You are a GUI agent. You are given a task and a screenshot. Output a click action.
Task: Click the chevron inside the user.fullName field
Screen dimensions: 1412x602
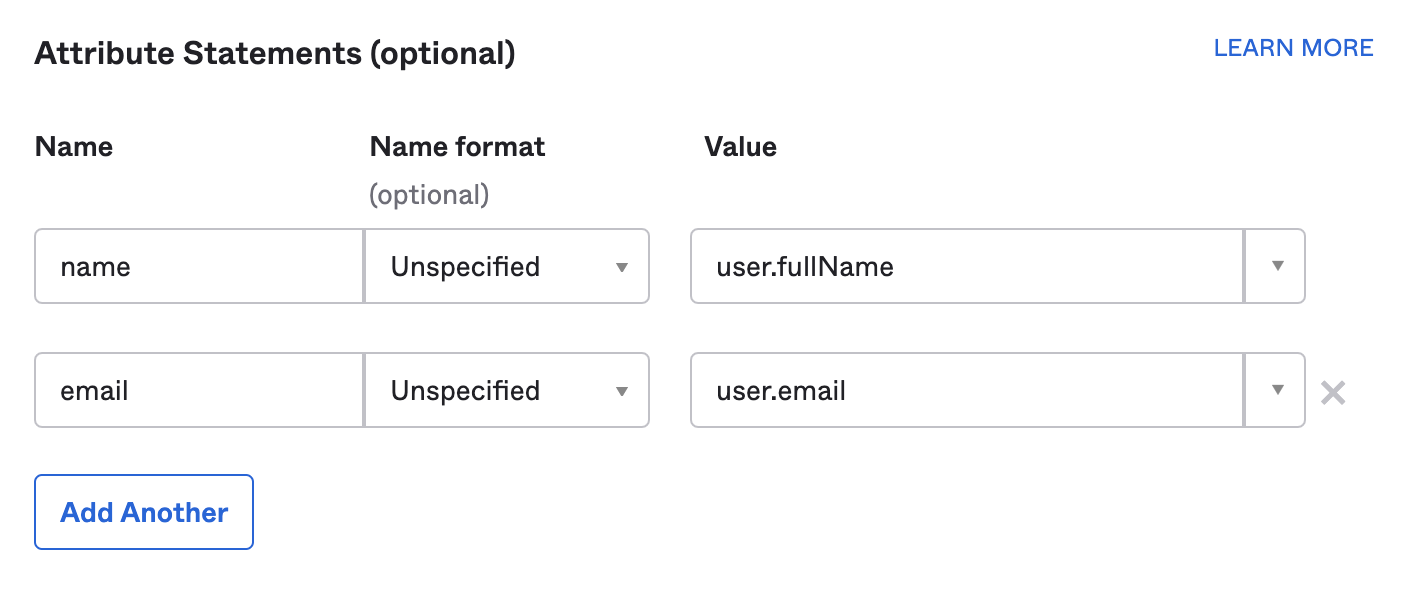click(1276, 266)
